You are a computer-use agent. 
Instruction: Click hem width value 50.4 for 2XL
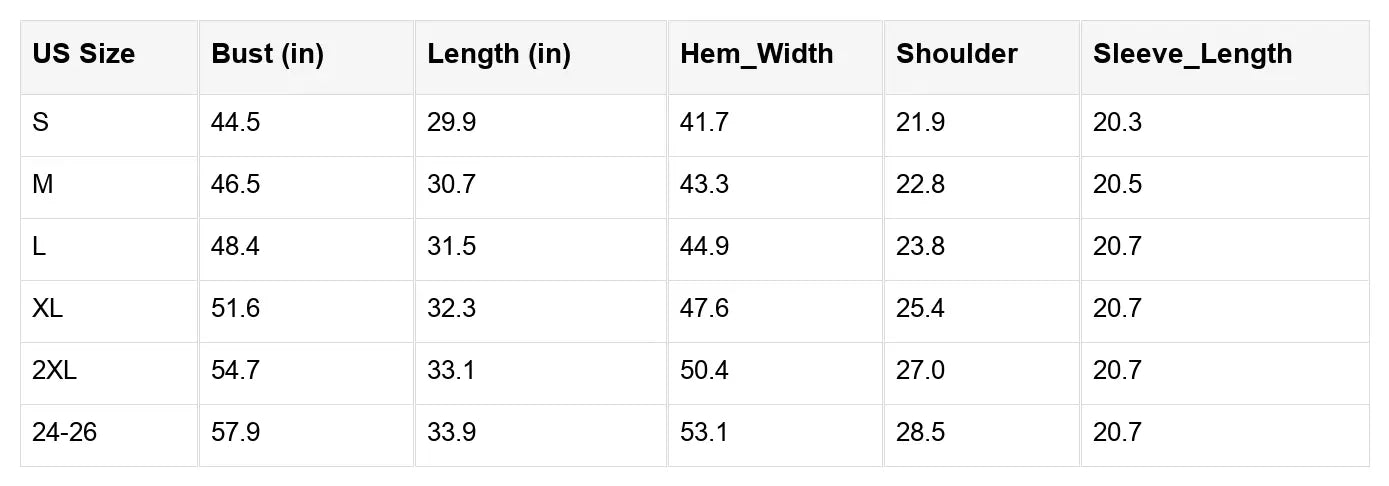point(704,371)
